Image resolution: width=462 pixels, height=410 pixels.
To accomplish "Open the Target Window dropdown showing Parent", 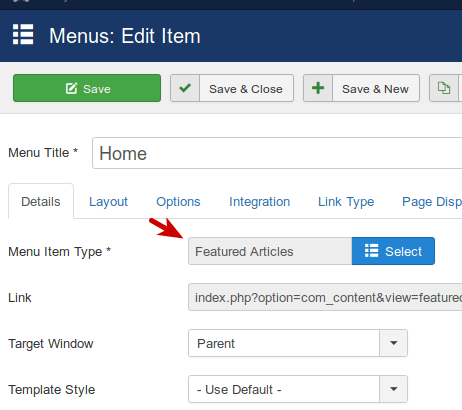I will (298, 343).
